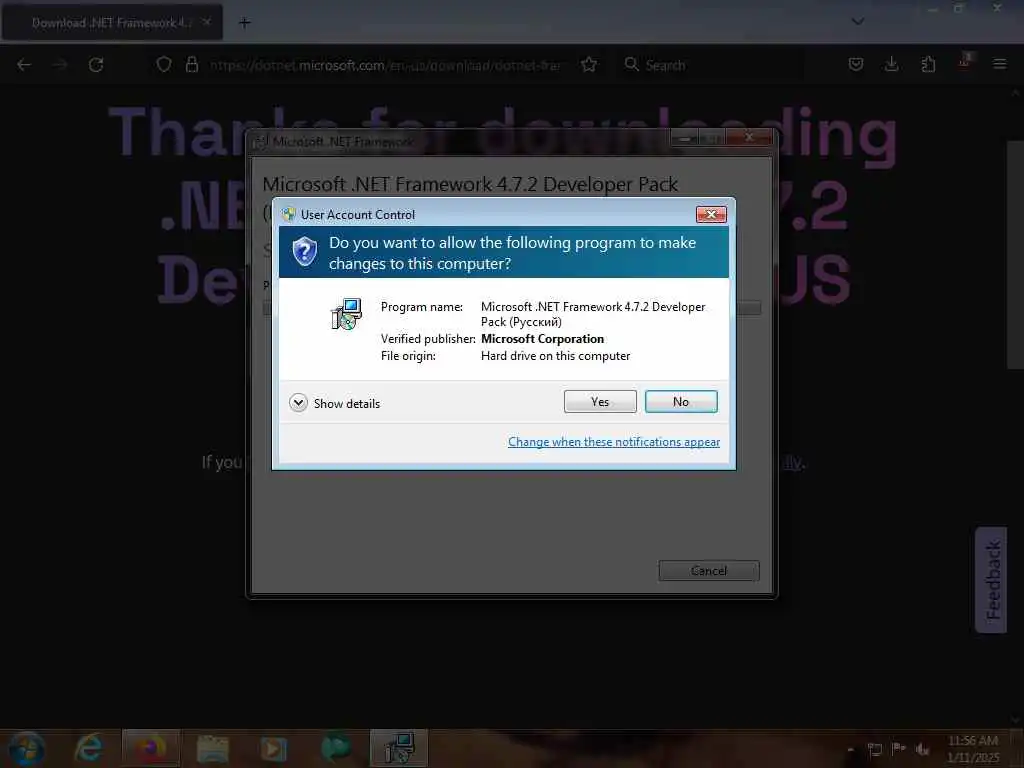The width and height of the screenshot is (1024, 768).
Task: Click the UAC shield question icon
Action: [304, 252]
